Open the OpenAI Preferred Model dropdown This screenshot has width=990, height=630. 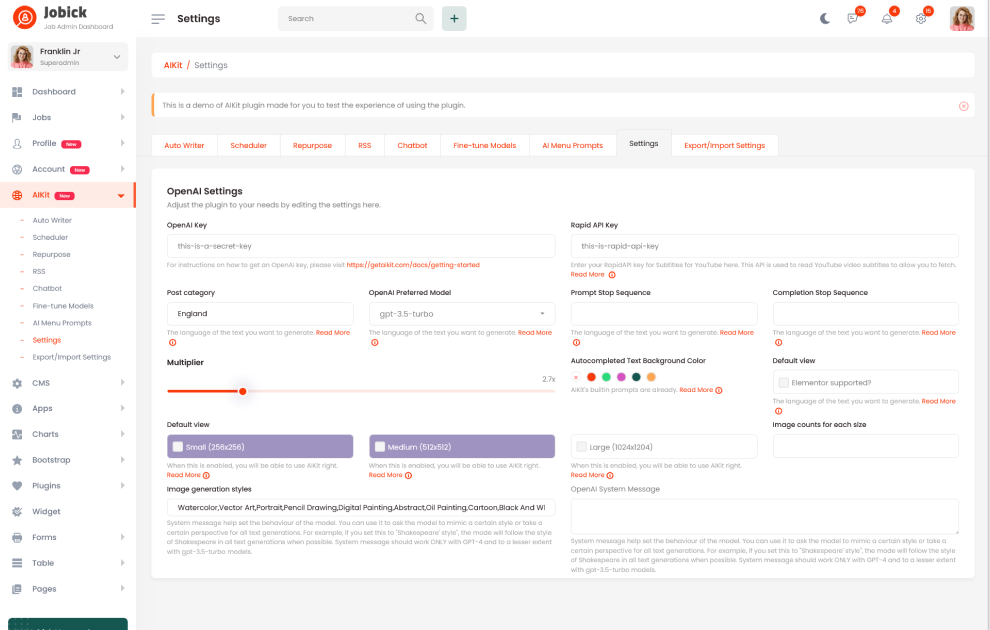tap(461, 314)
